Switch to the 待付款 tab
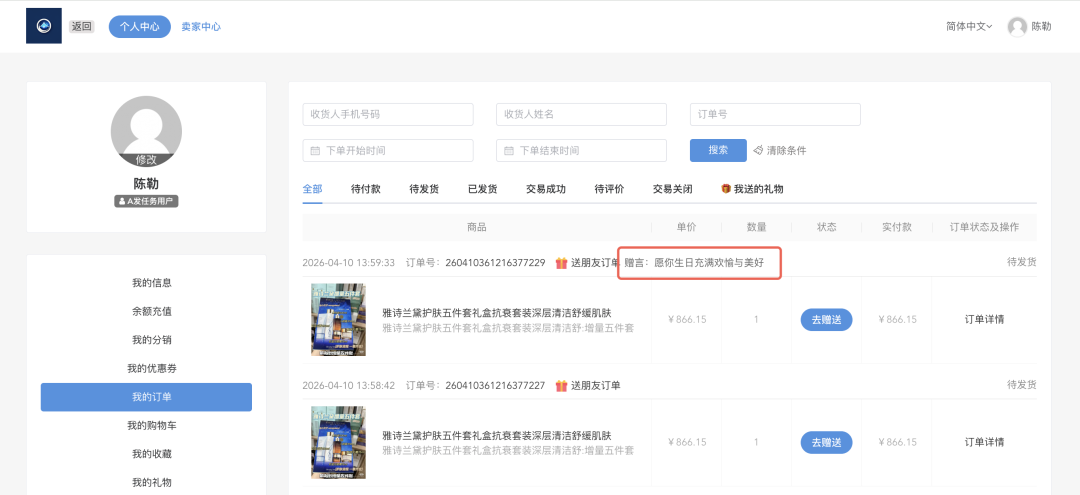The image size is (1080, 495). (366, 189)
